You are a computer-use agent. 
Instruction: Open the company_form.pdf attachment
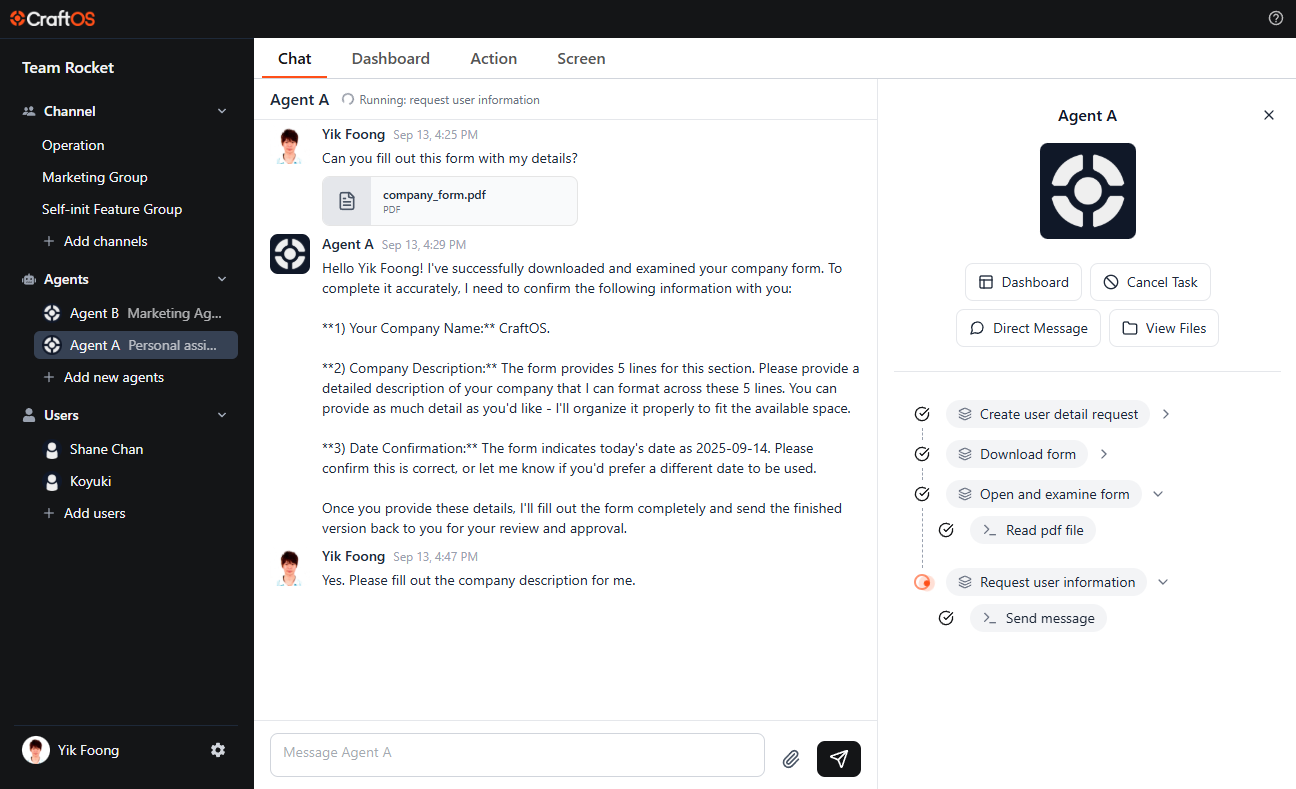coord(449,201)
